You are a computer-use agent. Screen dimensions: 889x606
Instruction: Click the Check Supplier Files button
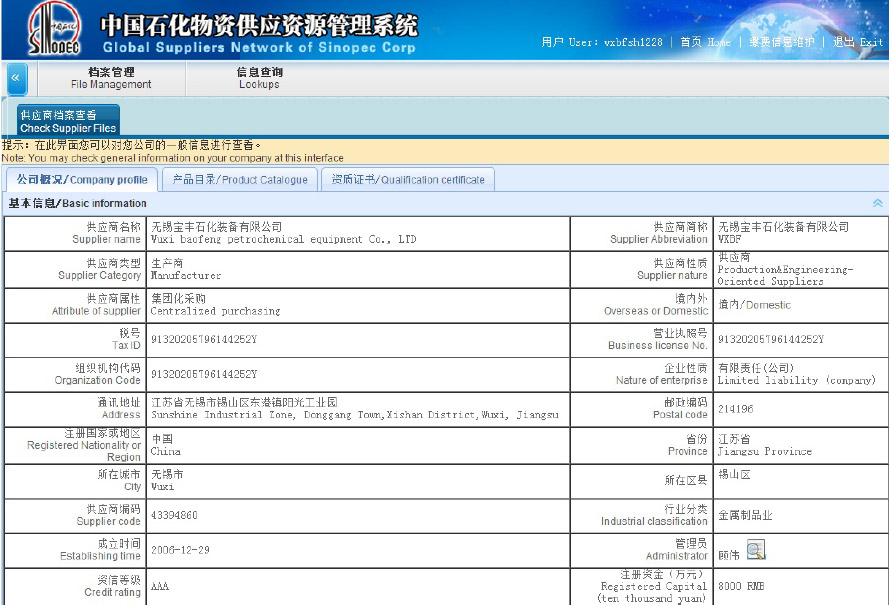click(x=68, y=121)
